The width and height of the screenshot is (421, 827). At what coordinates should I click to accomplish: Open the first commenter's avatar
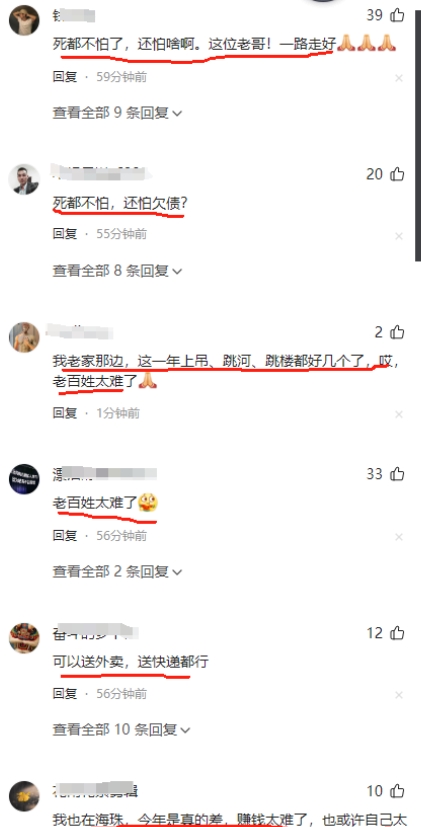click(x=24, y=21)
